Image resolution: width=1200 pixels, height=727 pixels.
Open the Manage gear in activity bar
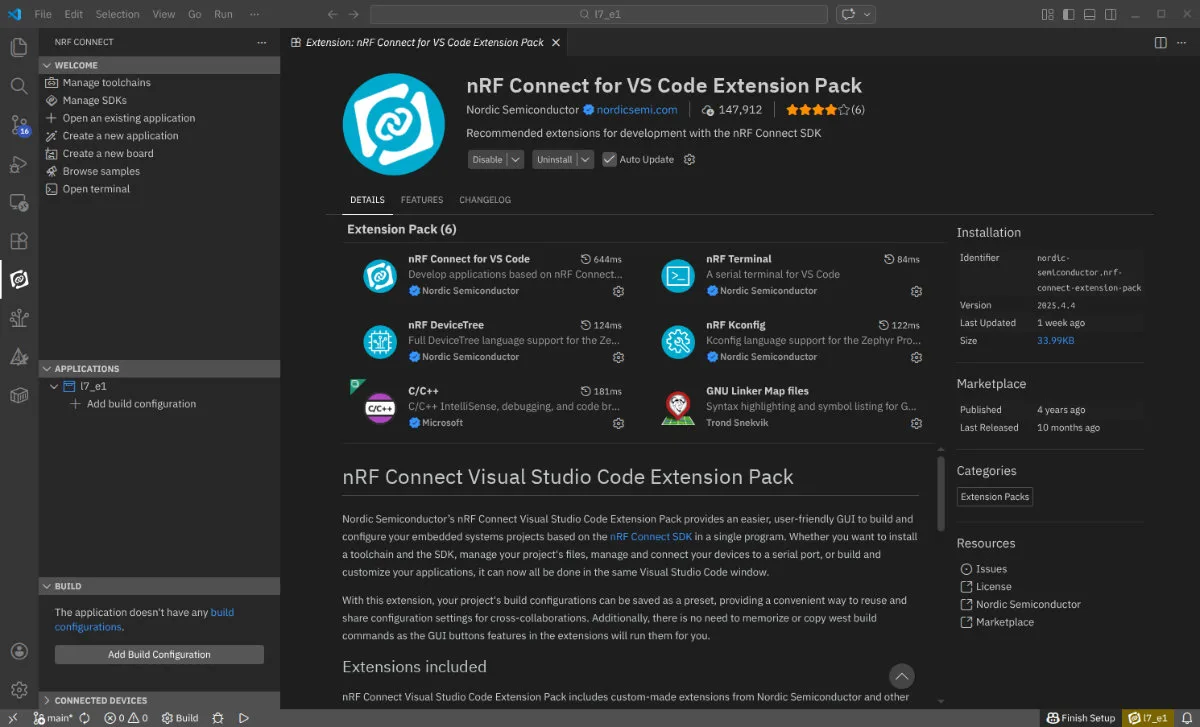point(18,689)
